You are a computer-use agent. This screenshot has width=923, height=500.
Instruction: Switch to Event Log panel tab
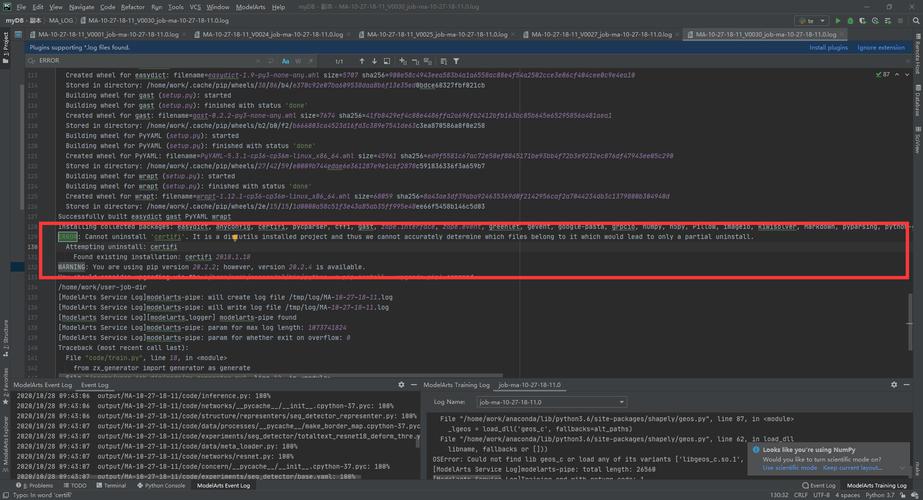click(94, 385)
